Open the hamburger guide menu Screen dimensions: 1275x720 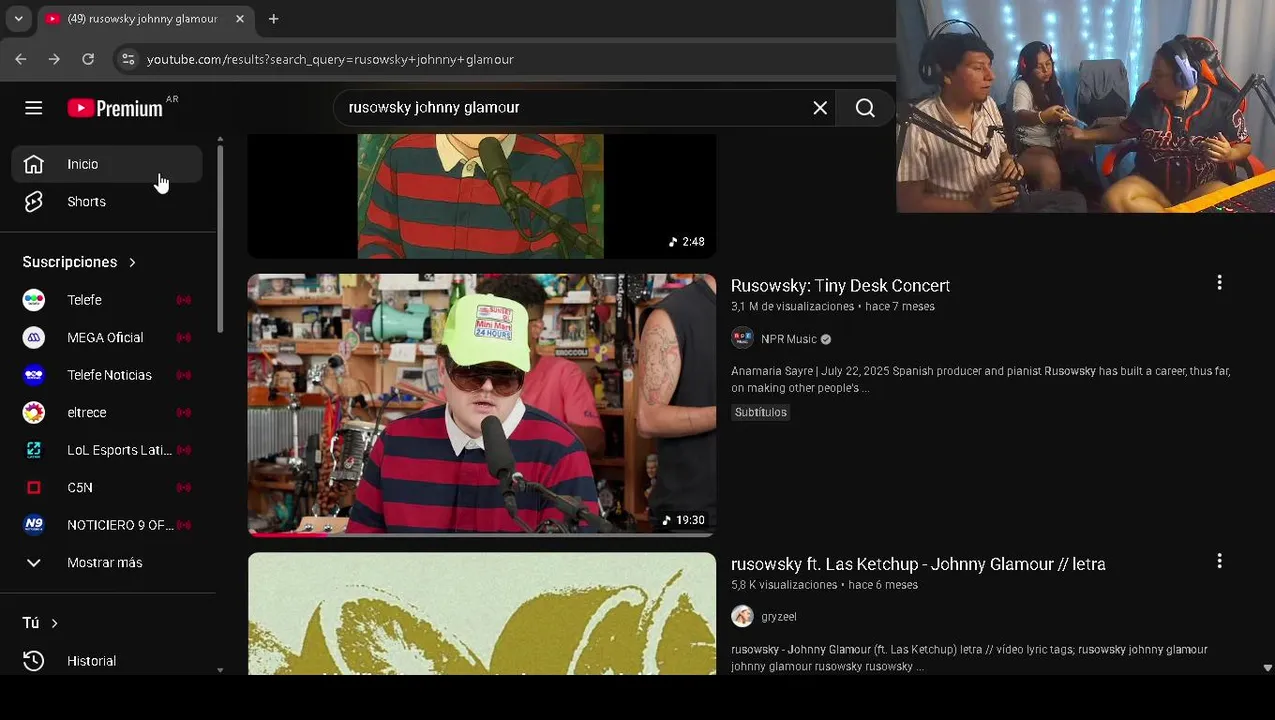point(33,108)
